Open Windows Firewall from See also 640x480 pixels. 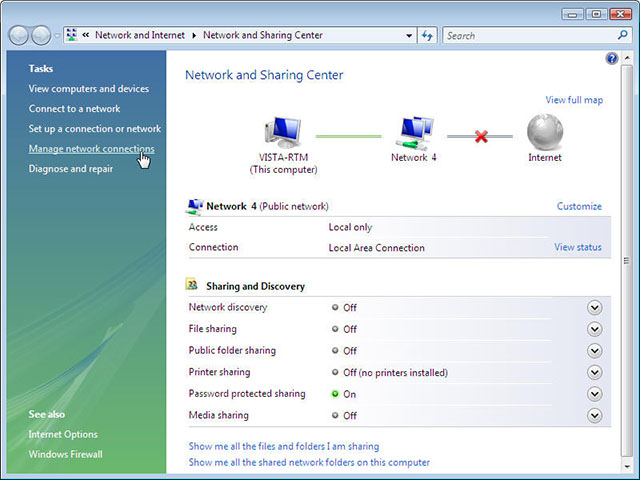(x=65, y=454)
